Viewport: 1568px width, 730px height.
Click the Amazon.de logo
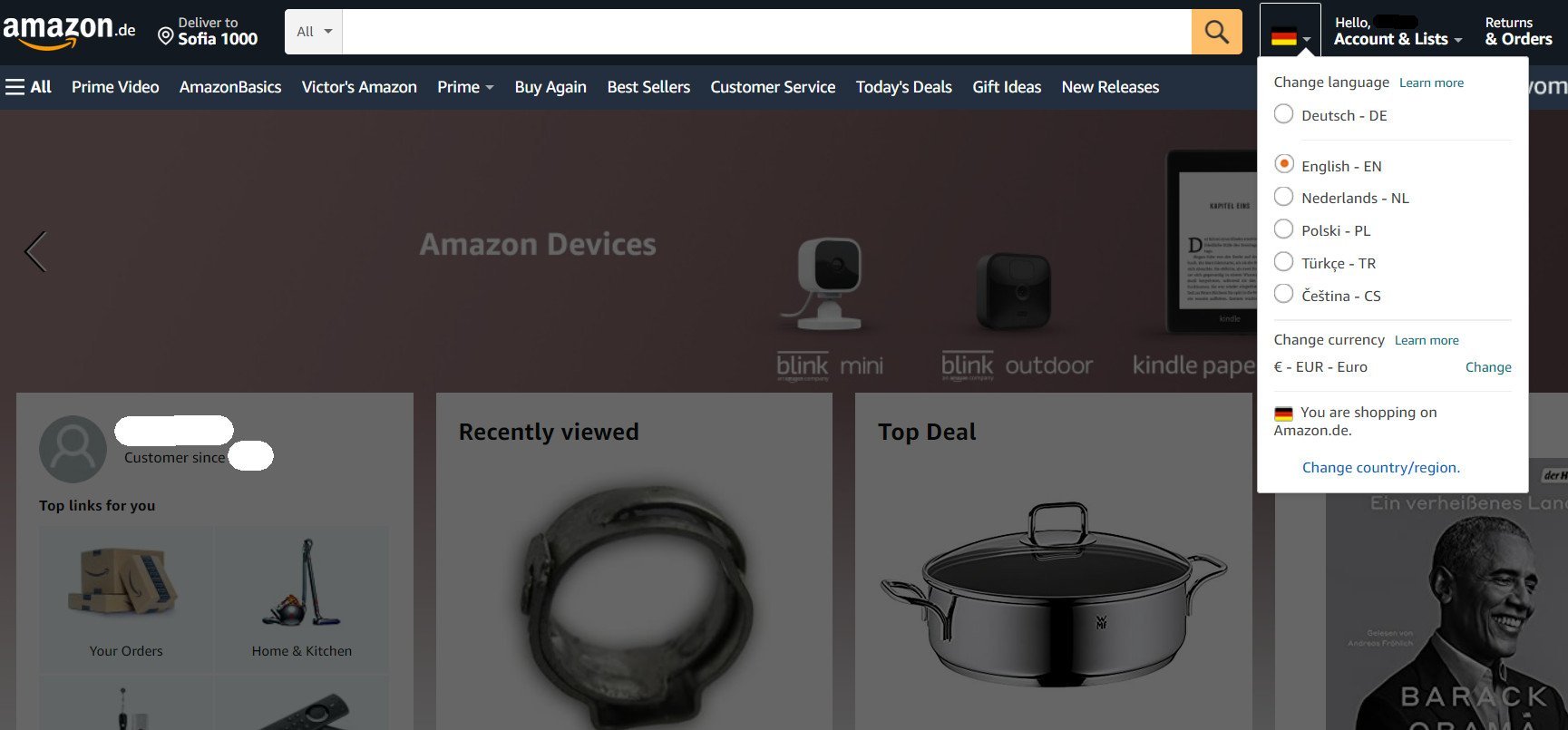tap(69, 32)
